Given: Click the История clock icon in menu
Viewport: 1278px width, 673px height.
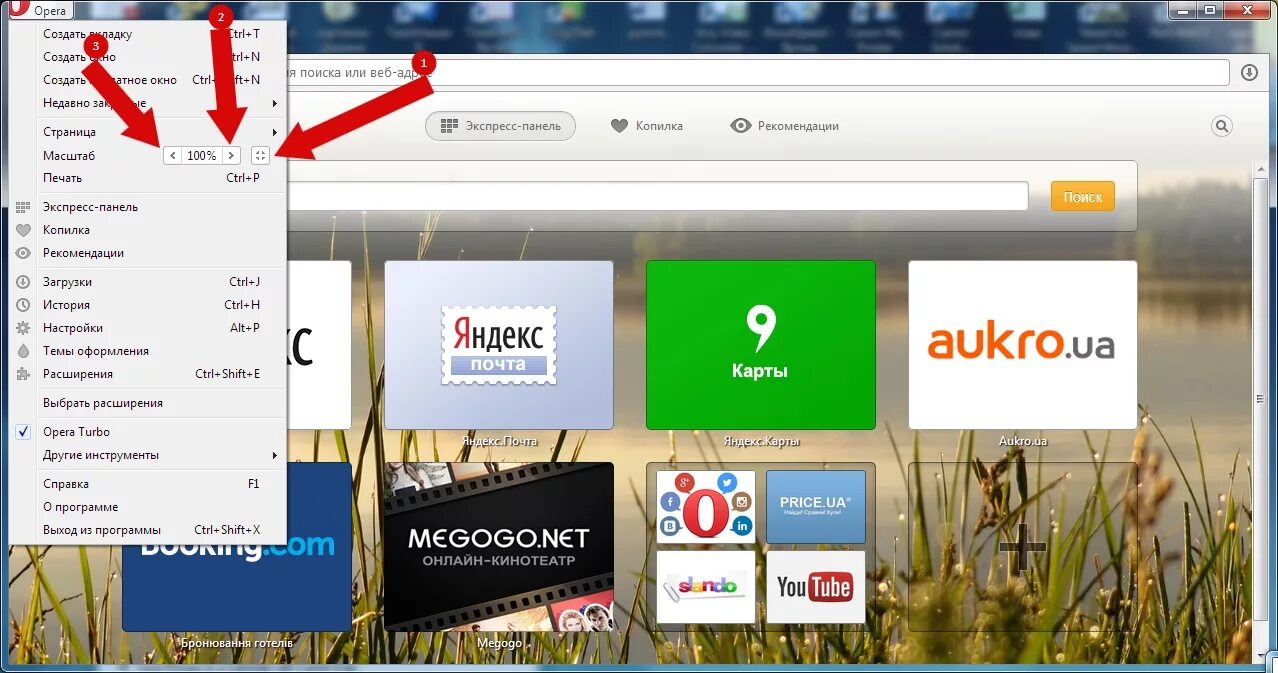Looking at the screenshot, I should pos(23,305).
